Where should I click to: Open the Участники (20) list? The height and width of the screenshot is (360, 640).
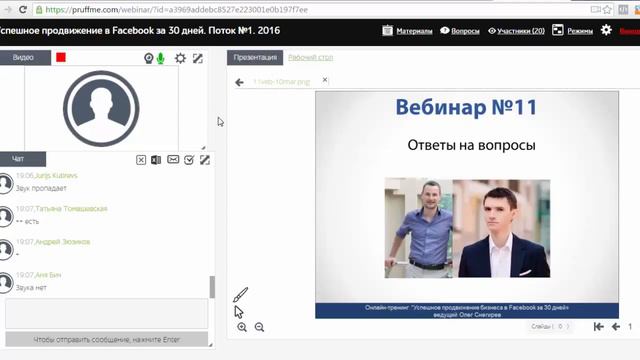tap(521, 31)
